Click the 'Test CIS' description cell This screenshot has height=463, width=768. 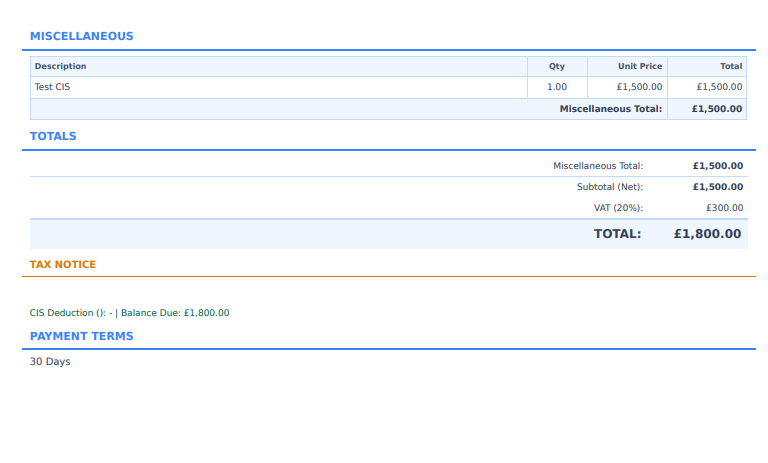[x=279, y=87]
